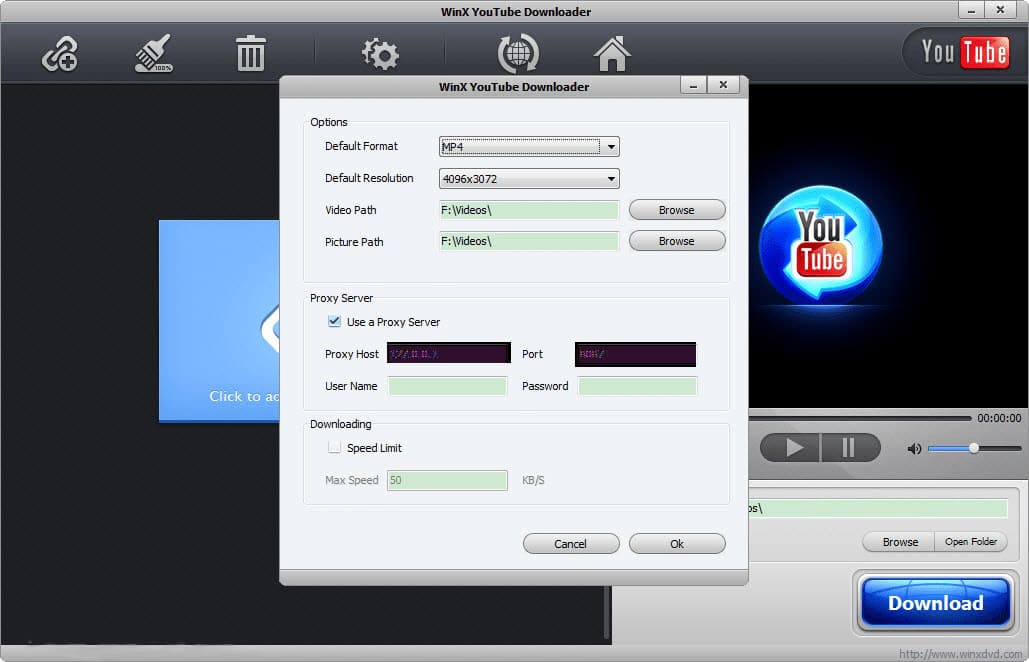Image resolution: width=1029 pixels, height=662 pixels.
Task: Browse for the Picture Path
Action: click(677, 241)
